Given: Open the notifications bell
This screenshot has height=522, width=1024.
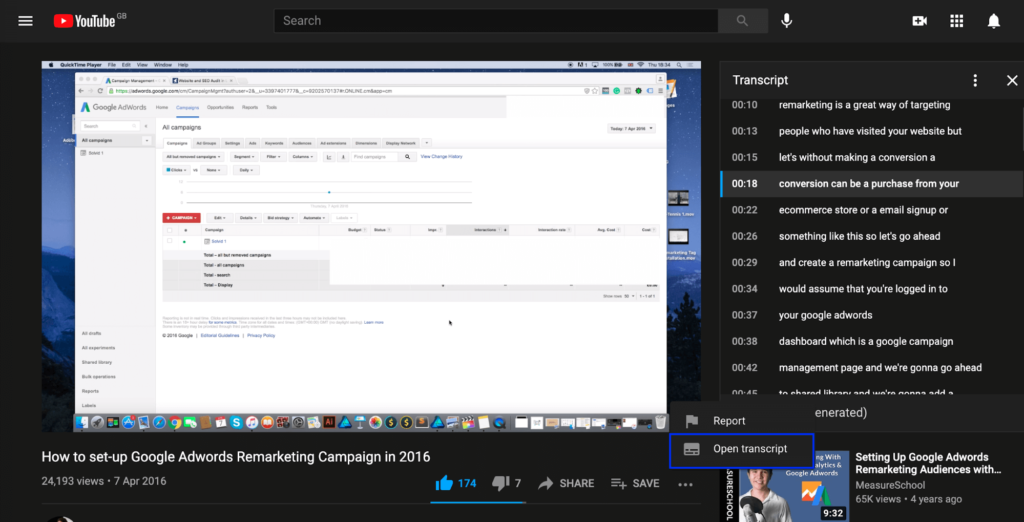Looking at the screenshot, I should pos(993,21).
